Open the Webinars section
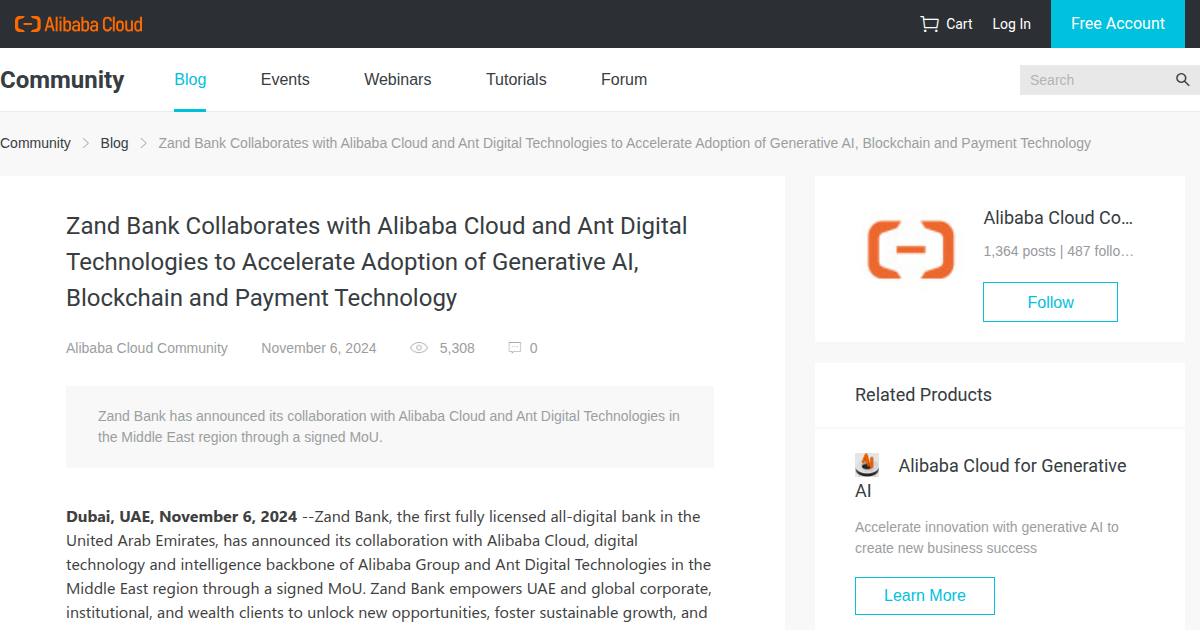 click(397, 79)
